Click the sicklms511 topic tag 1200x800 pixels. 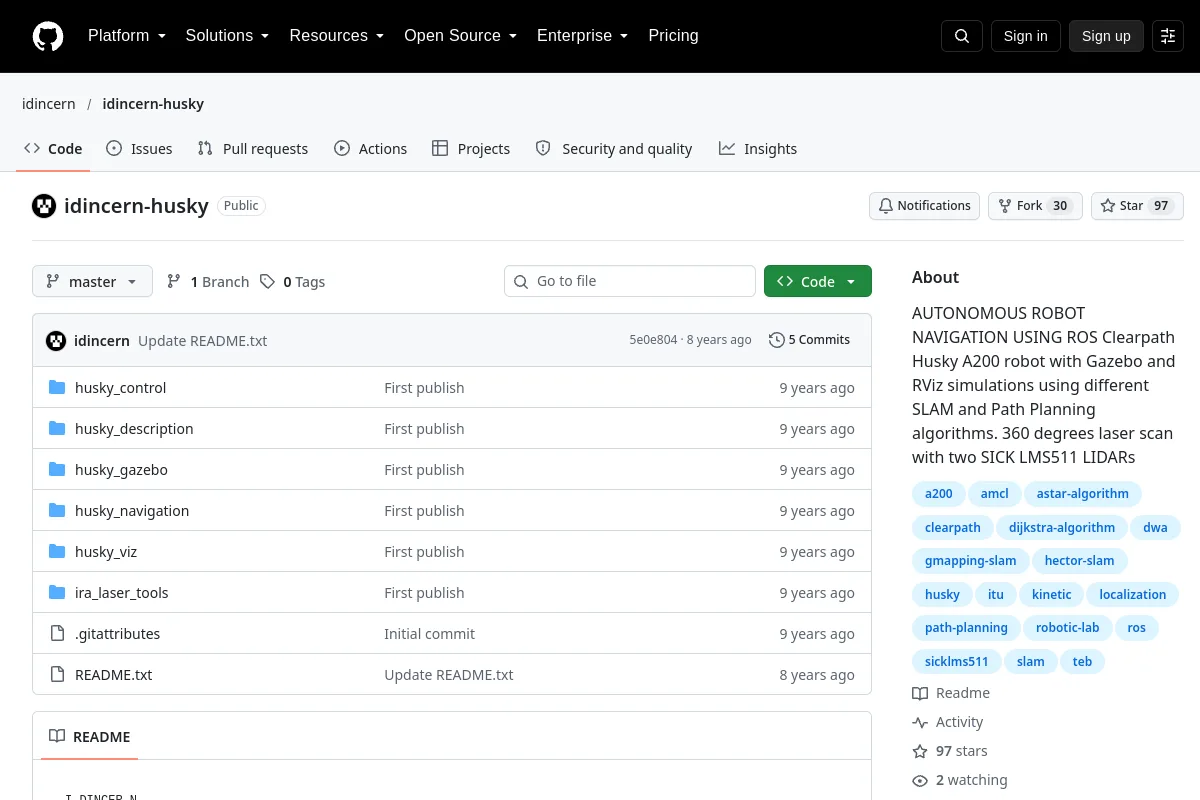pos(957,662)
